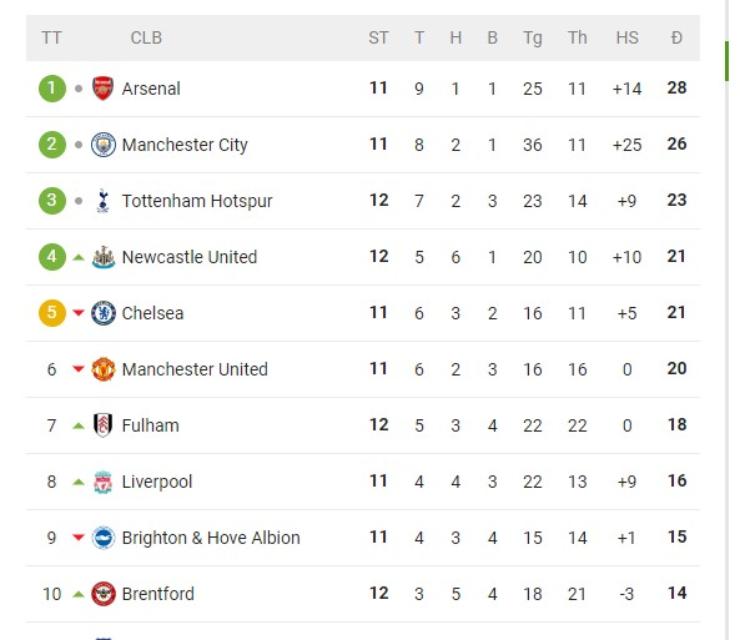Open the Manchester City team link

184,144
